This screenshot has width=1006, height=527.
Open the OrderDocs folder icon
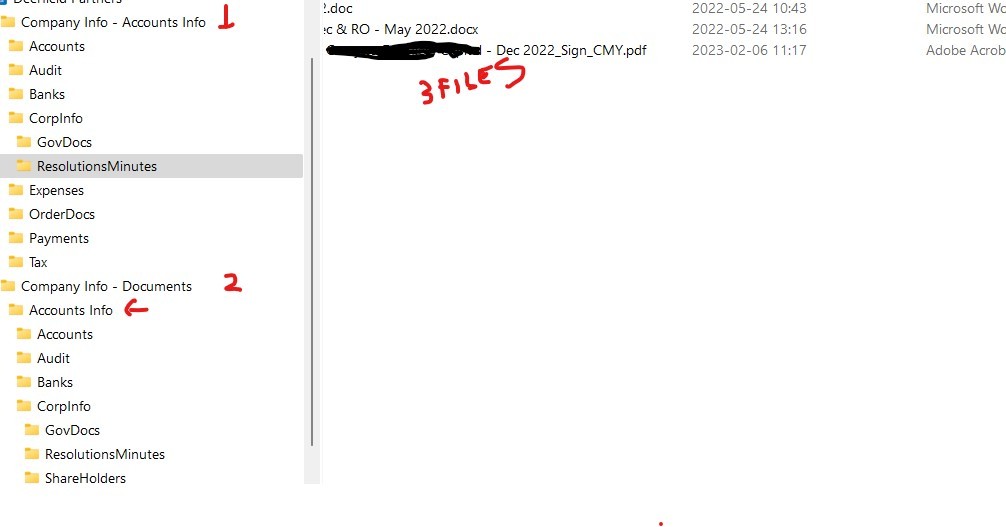[16, 214]
